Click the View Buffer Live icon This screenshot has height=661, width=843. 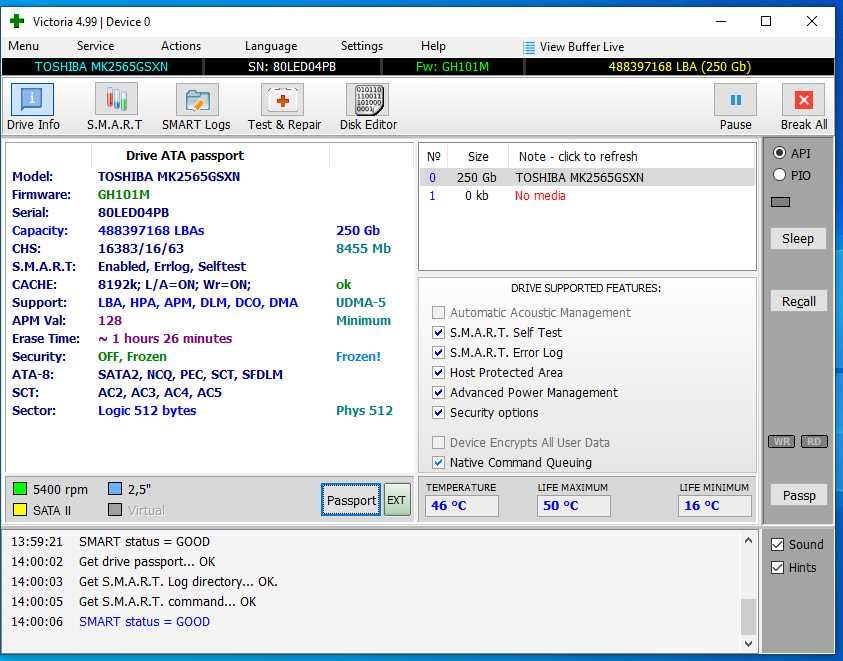tap(529, 47)
